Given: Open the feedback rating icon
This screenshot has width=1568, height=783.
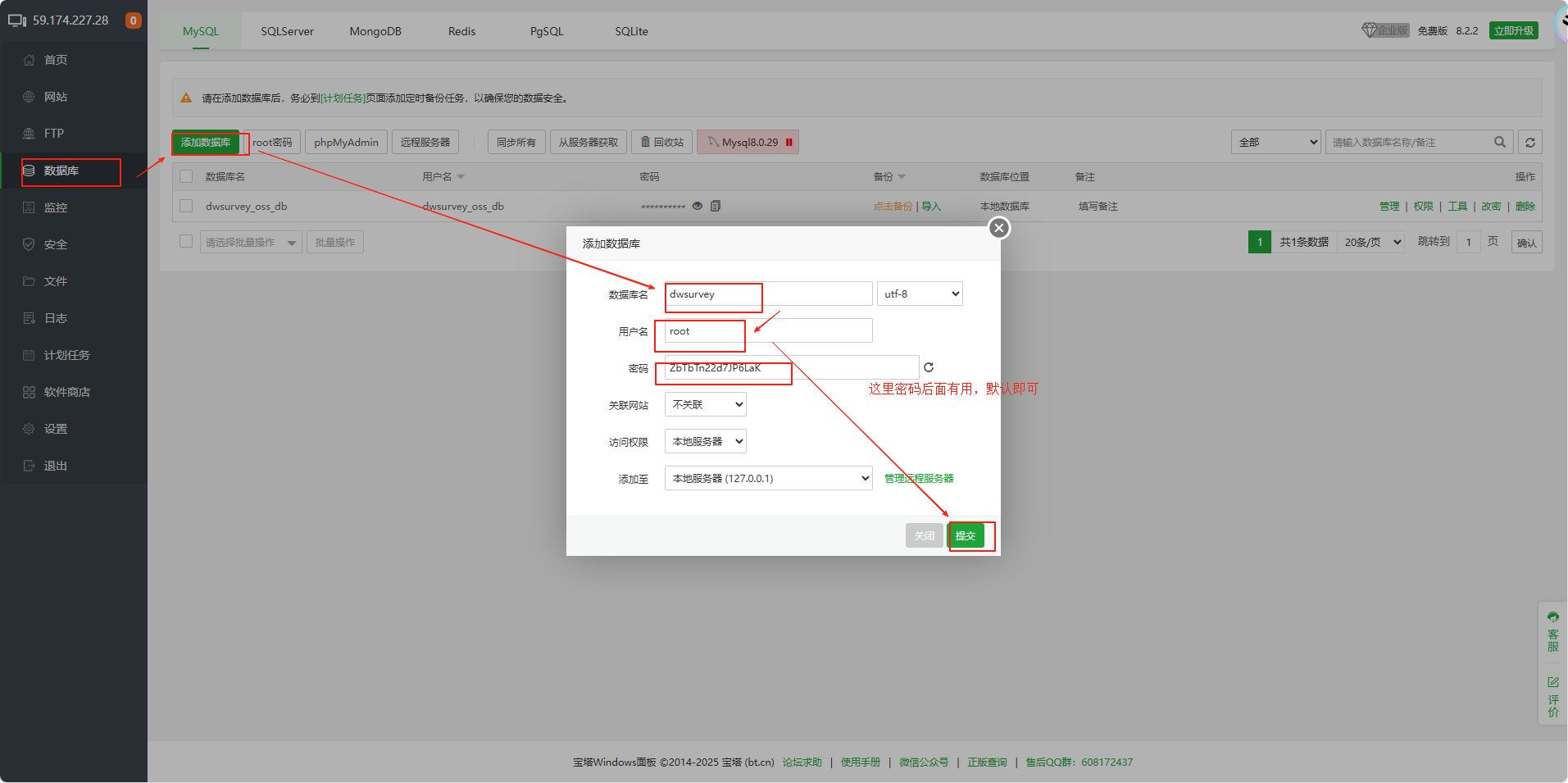Looking at the screenshot, I should point(1552,696).
